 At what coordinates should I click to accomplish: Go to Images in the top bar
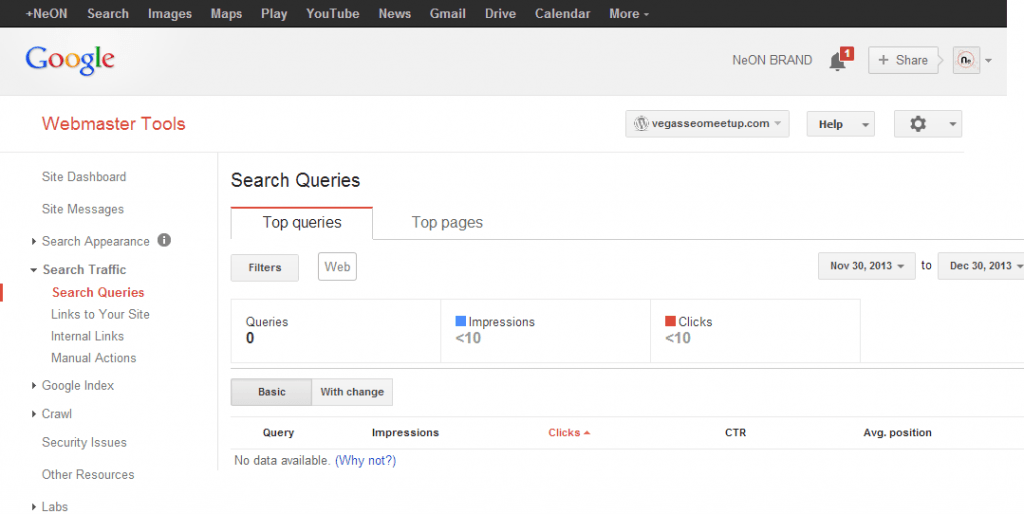[x=170, y=14]
